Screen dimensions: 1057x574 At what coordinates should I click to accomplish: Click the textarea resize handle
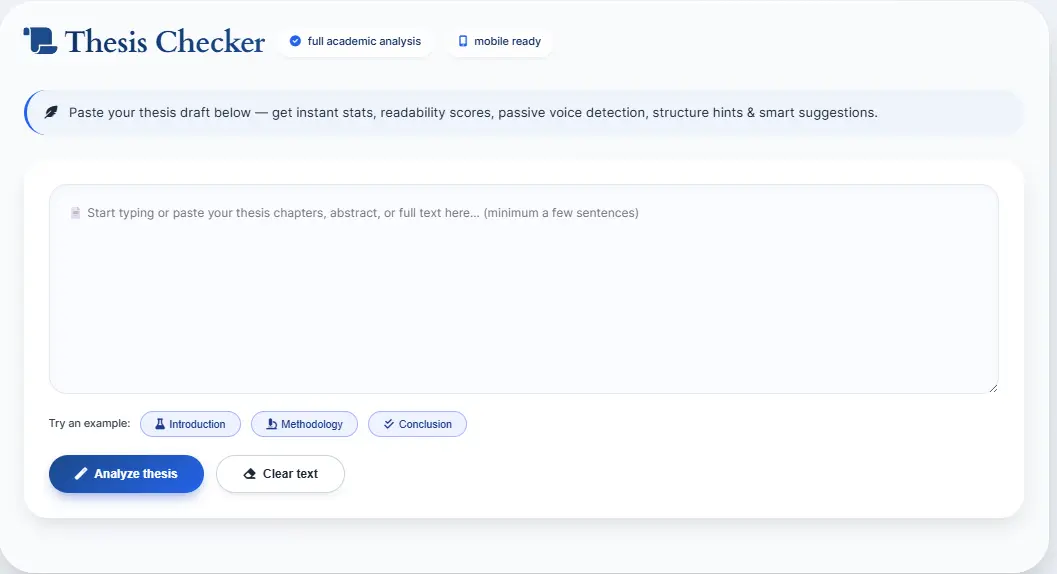coord(993,388)
